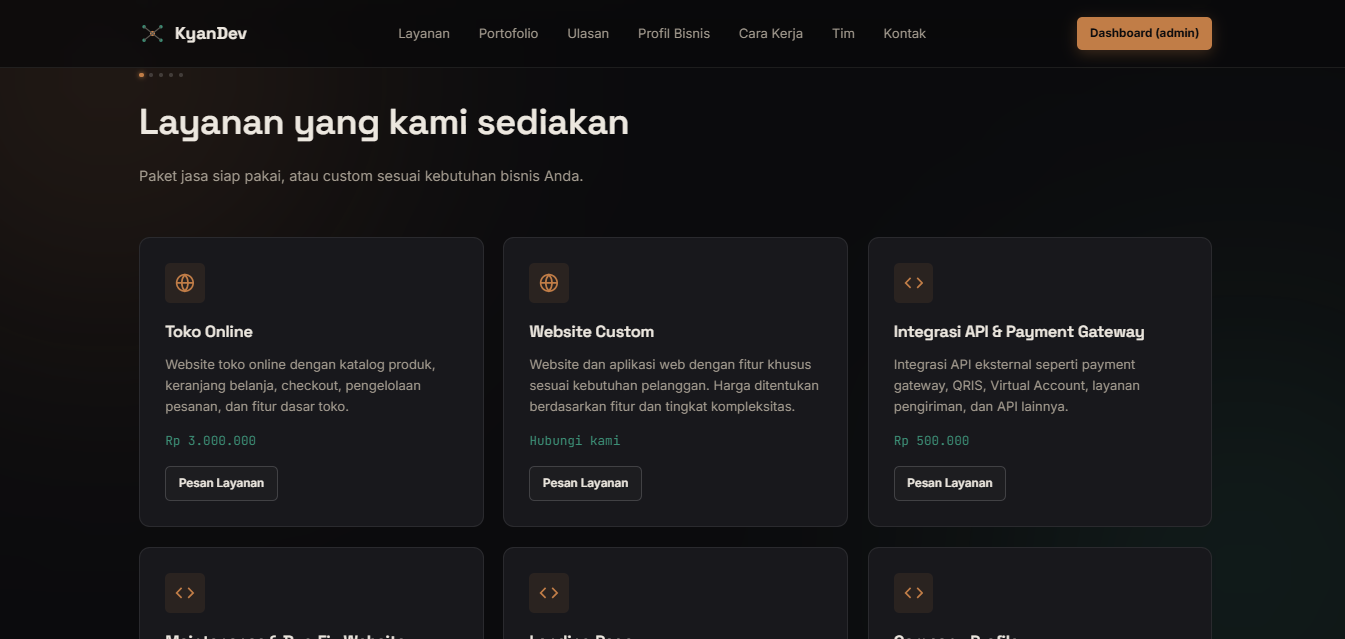
Task: Click the Layanan yang kami sediakan heading
Action: [x=384, y=122]
